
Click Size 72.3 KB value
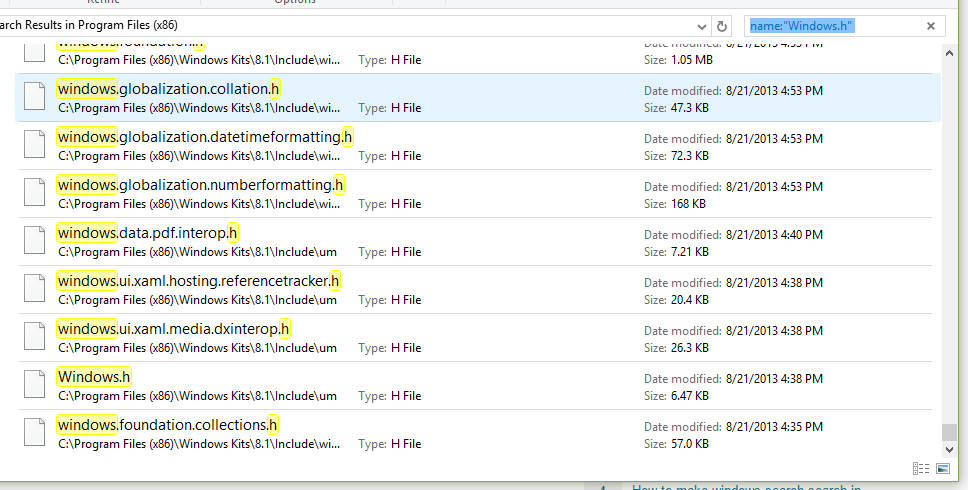click(690, 156)
